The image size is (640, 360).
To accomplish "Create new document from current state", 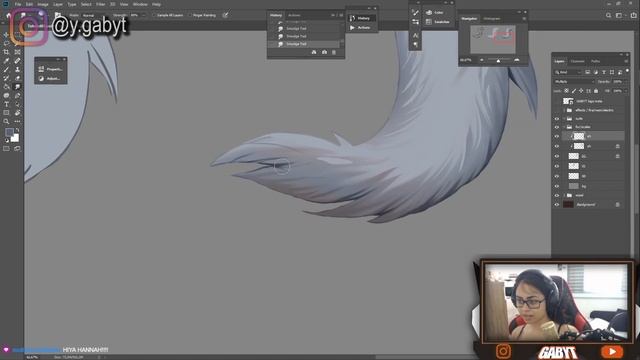I will pos(314,52).
